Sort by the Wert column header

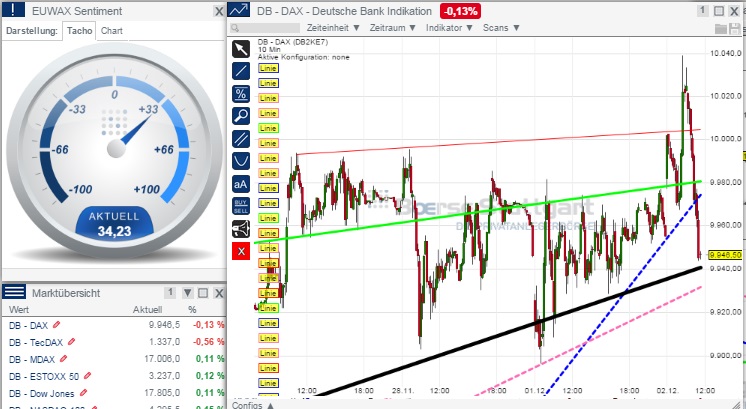tap(19, 310)
